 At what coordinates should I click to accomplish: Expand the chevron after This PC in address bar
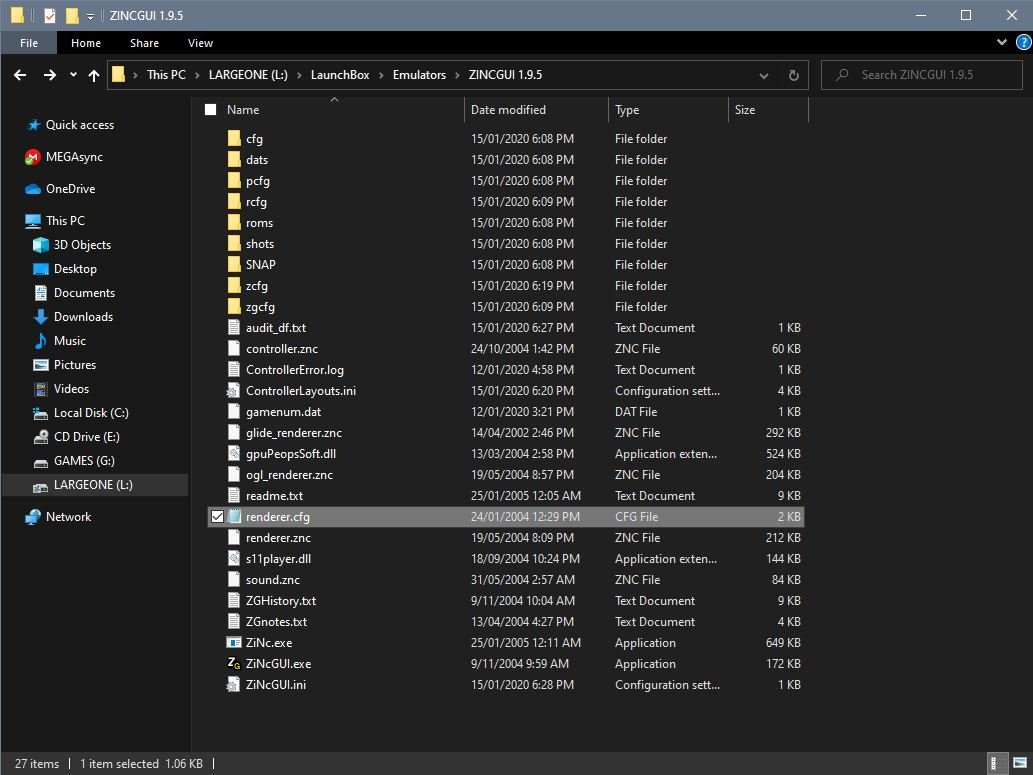click(197, 75)
